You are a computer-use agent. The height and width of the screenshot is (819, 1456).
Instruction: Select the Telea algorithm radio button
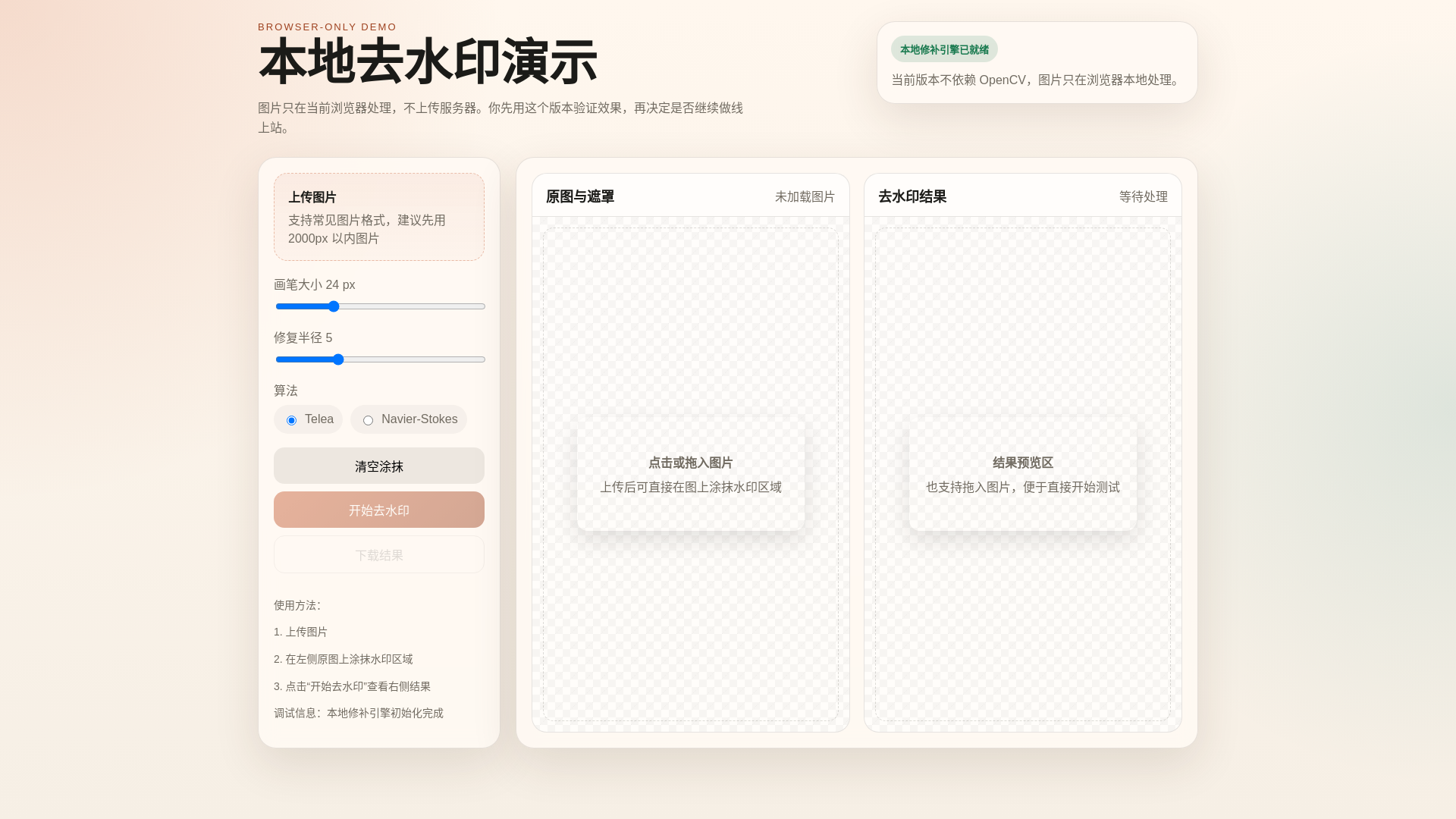pyautogui.click(x=292, y=420)
